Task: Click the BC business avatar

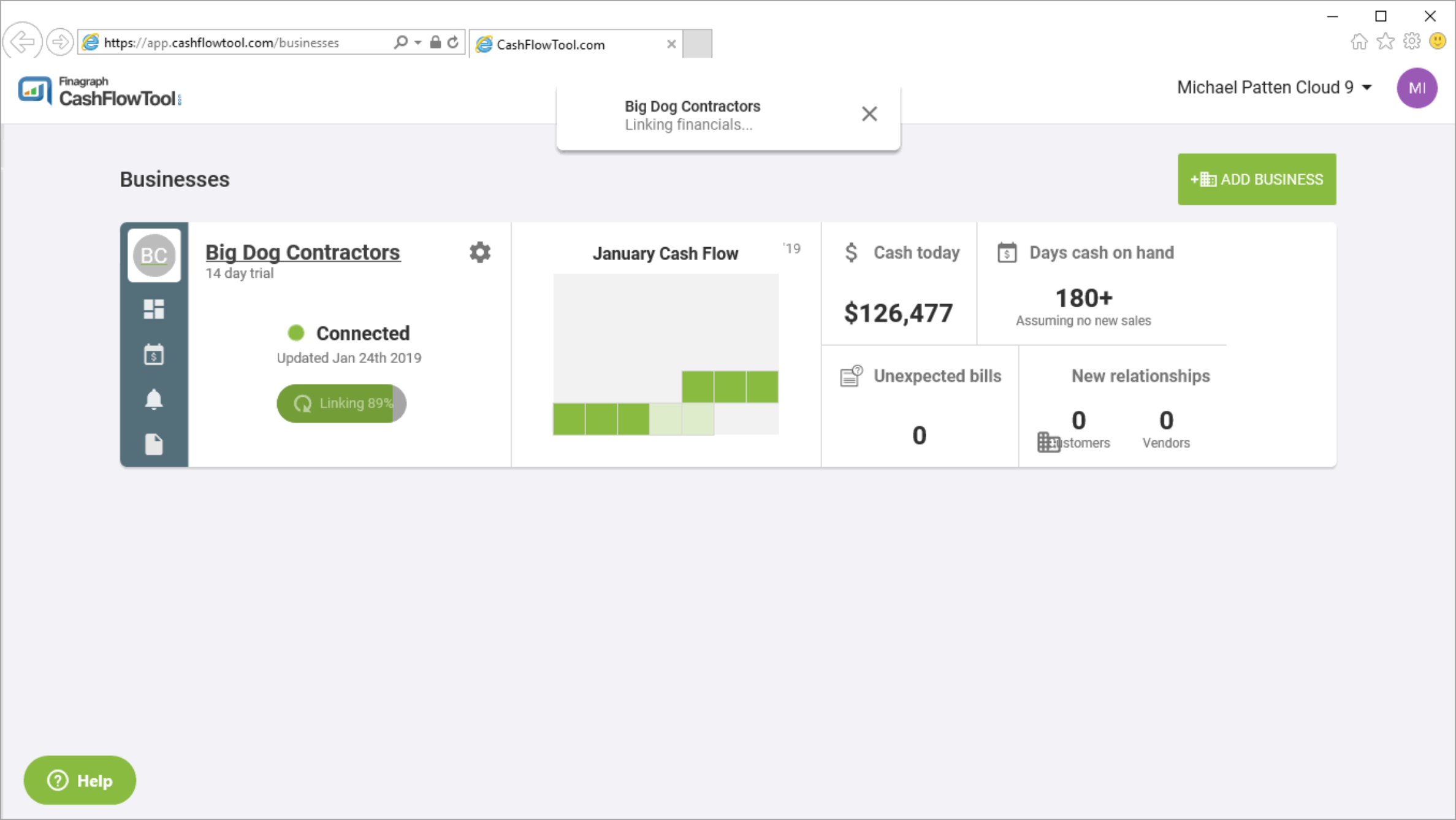Action: [154, 255]
